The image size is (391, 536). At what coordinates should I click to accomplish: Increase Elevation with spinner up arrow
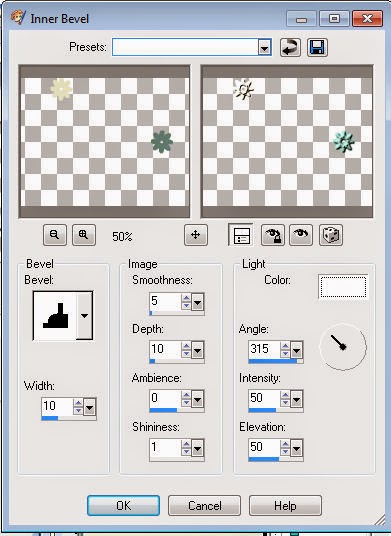point(285,444)
